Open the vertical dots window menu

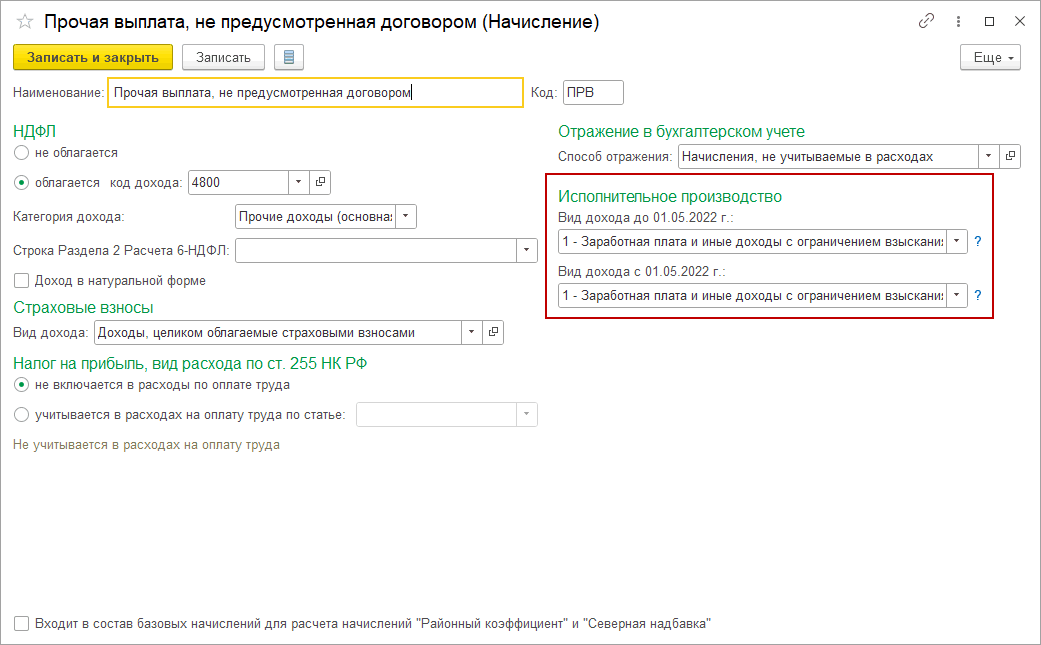click(x=958, y=21)
